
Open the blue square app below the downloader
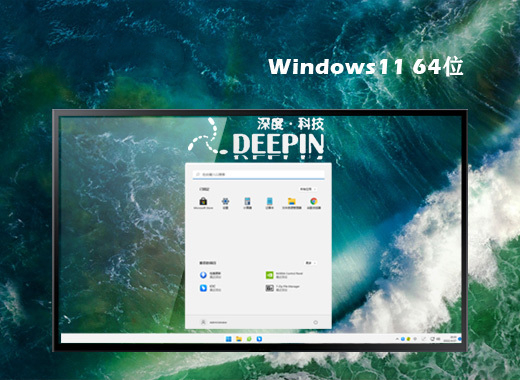point(210,288)
